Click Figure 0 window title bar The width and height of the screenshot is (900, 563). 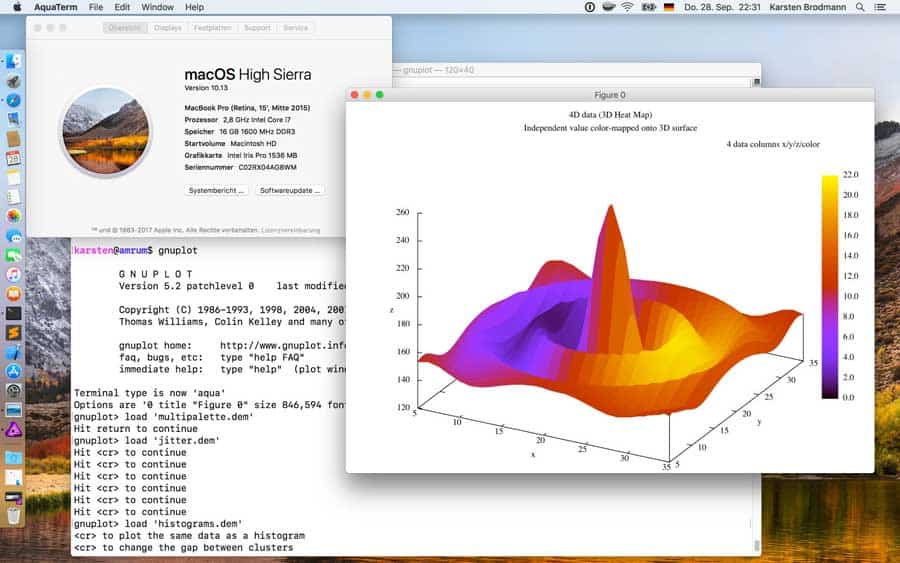tap(610, 95)
